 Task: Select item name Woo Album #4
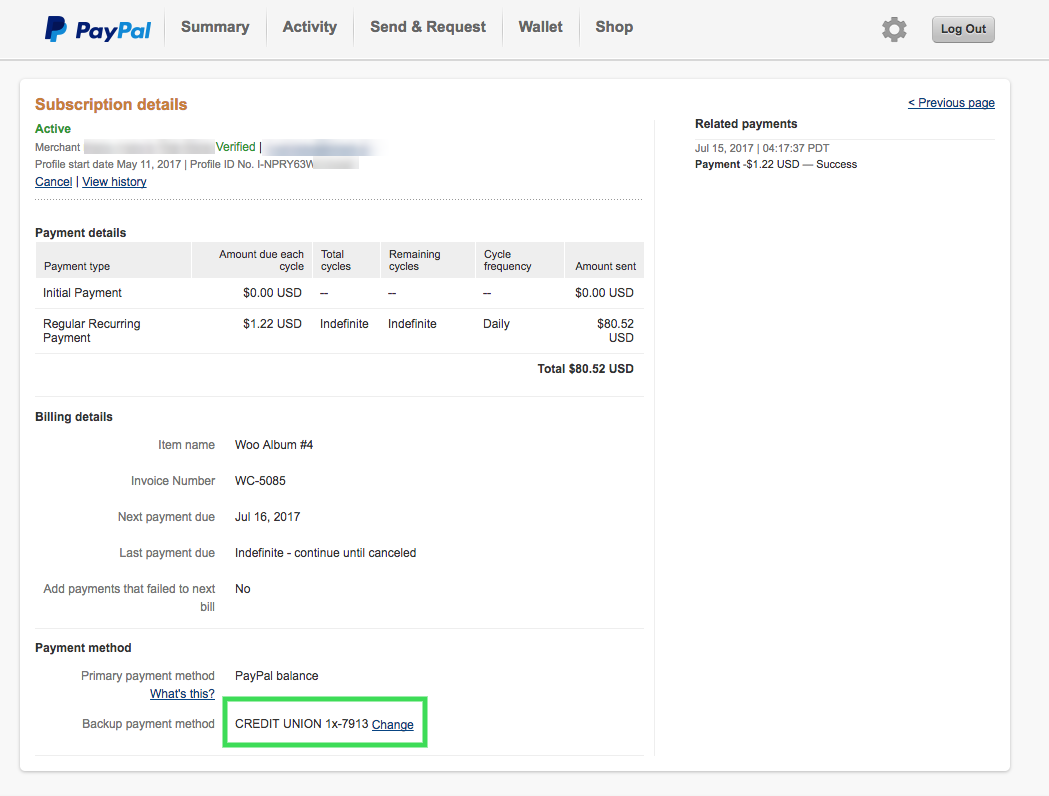(274, 445)
